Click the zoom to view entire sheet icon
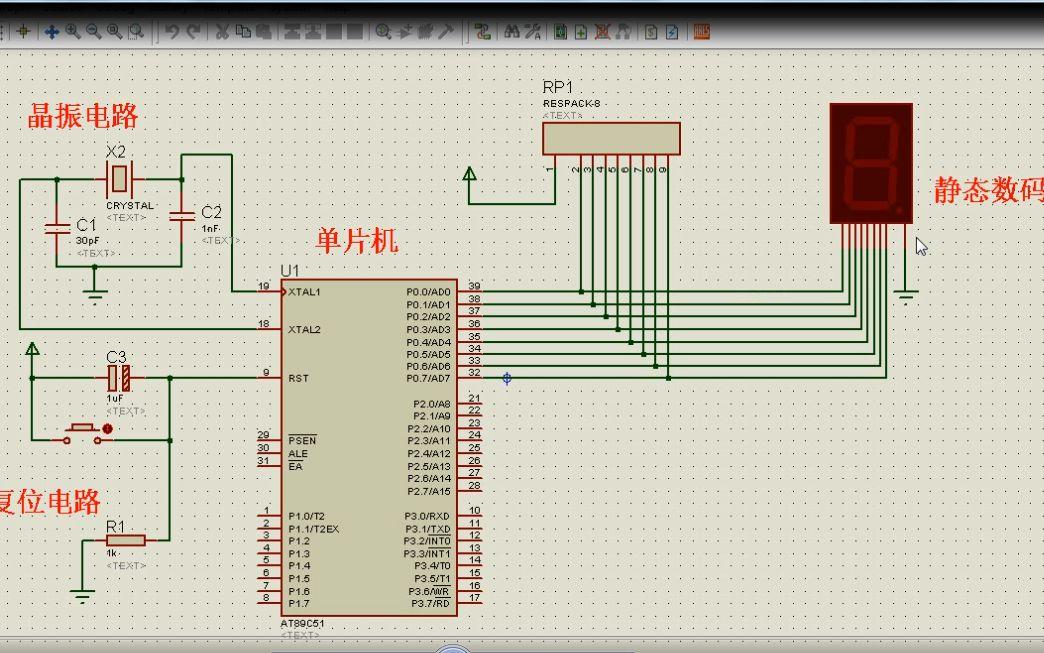This screenshot has height=653, width=1044. pos(115,31)
